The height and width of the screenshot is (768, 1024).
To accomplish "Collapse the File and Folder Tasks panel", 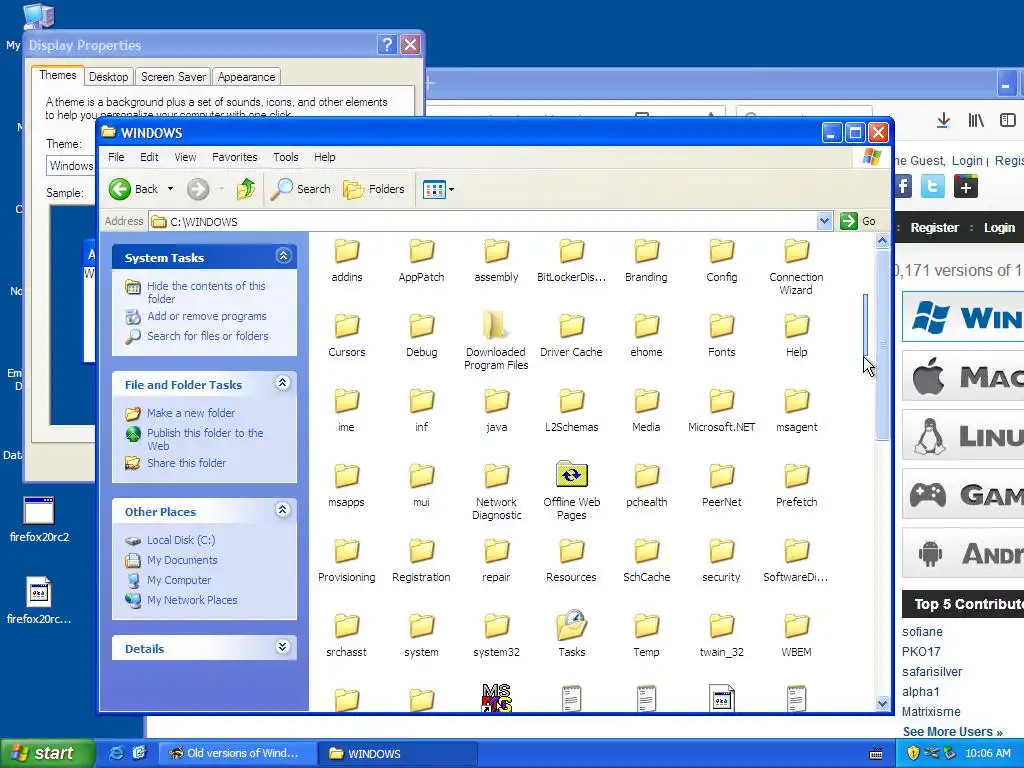I will click(283, 383).
